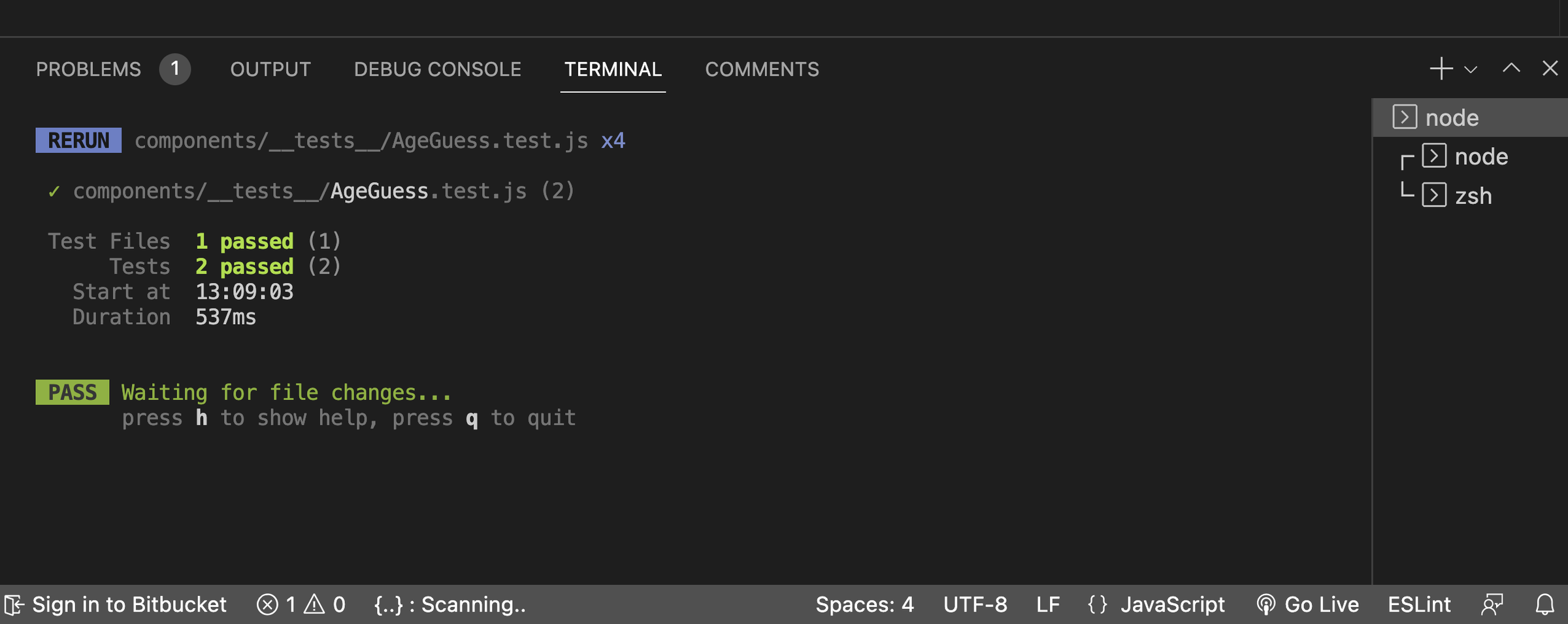
Task: Select language mode JavaScript
Action: point(1157,604)
